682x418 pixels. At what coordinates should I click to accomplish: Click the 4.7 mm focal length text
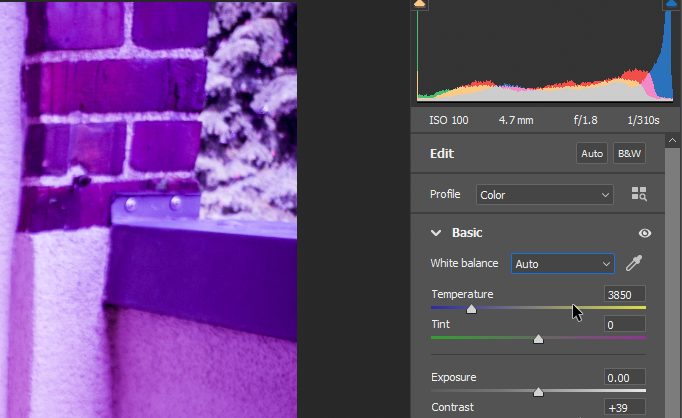pos(516,120)
